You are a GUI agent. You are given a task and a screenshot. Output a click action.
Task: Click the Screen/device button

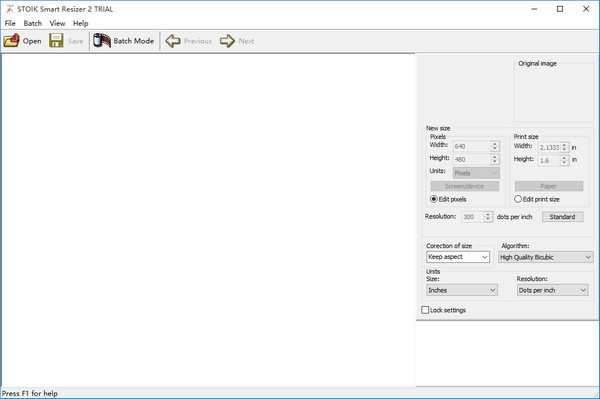pos(465,186)
